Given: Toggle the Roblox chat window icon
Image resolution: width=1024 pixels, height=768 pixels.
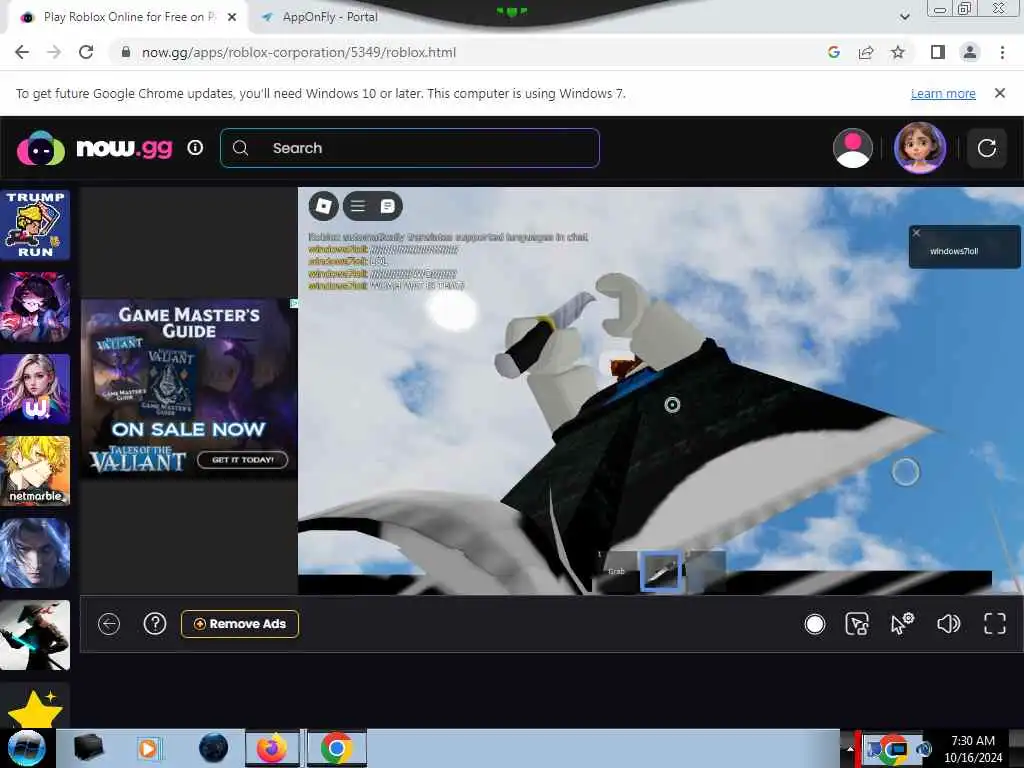Looking at the screenshot, I should pos(387,206).
